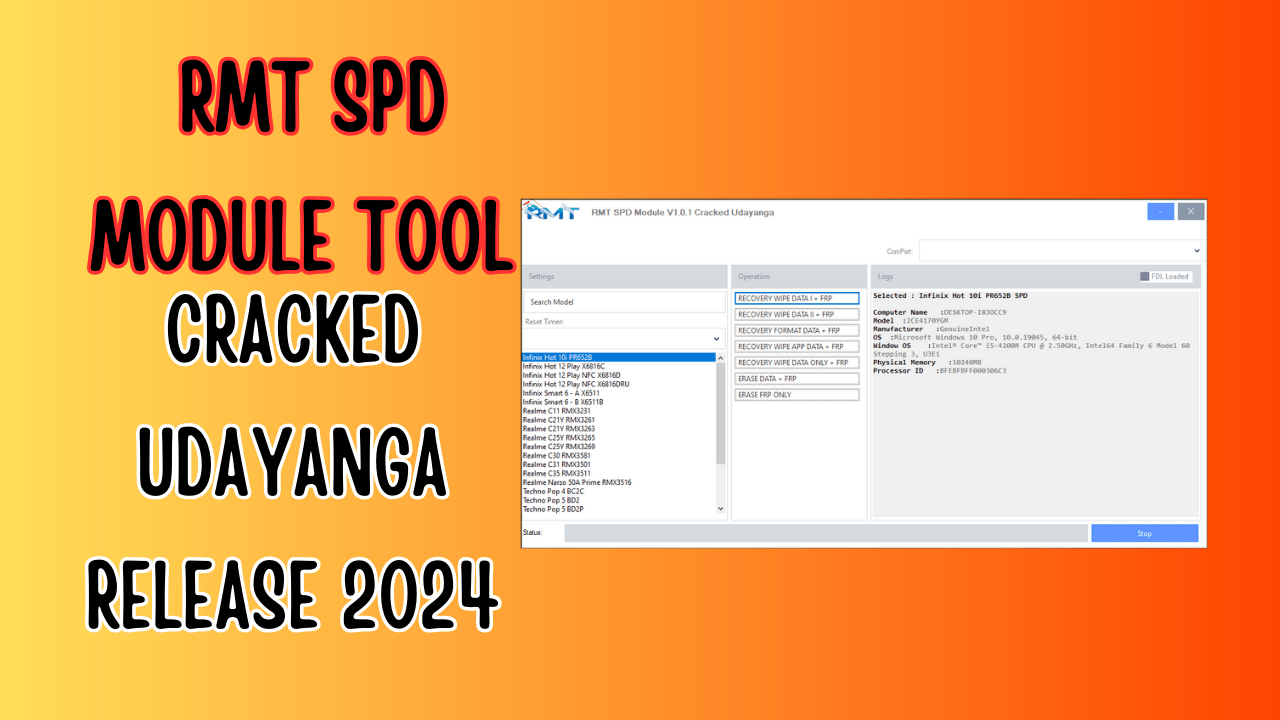Click ERASE DATA + FRP button
Image resolution: width=1280 pixels, height=720 pixels.
click(x=797, y=379)
